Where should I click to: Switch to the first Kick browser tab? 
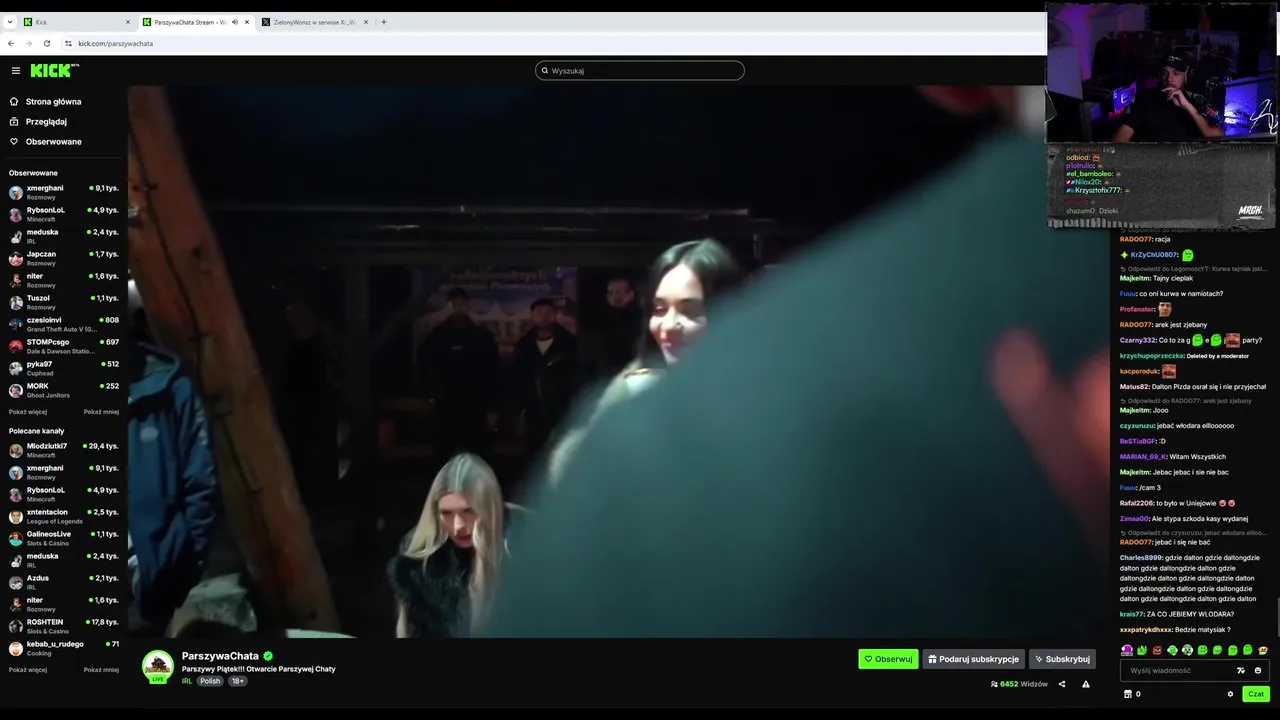pos(77,22)
